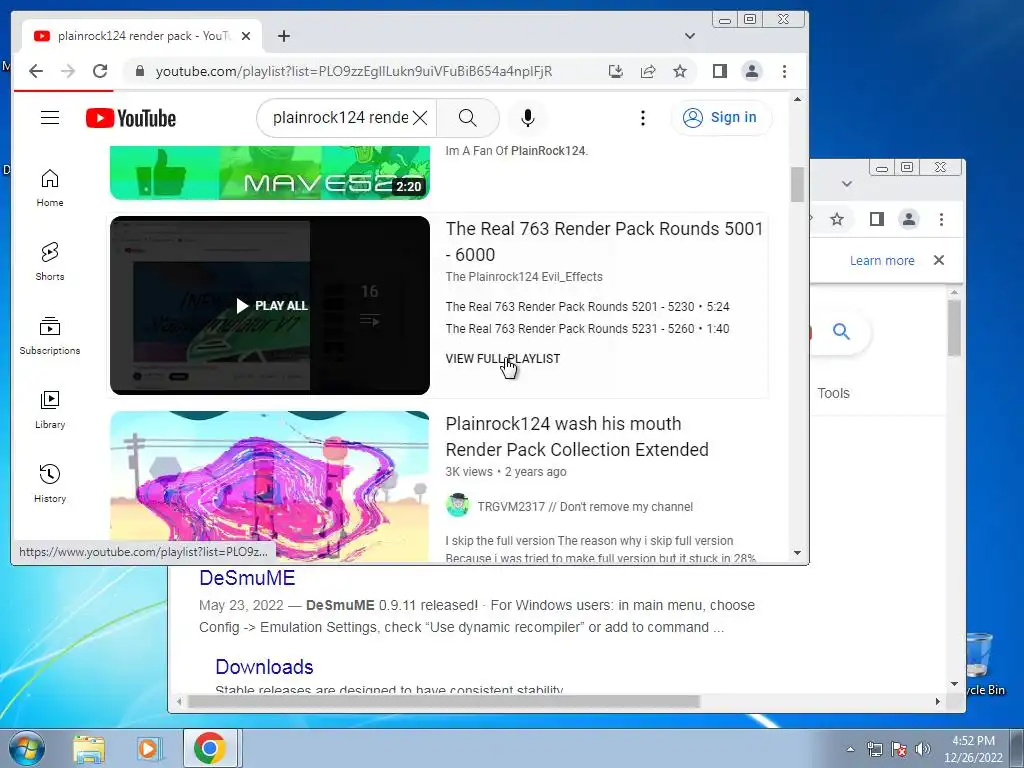The height and width of the screenshot is (768, 1024).
Task: Click the address bar URL
Action: point(353,71)
